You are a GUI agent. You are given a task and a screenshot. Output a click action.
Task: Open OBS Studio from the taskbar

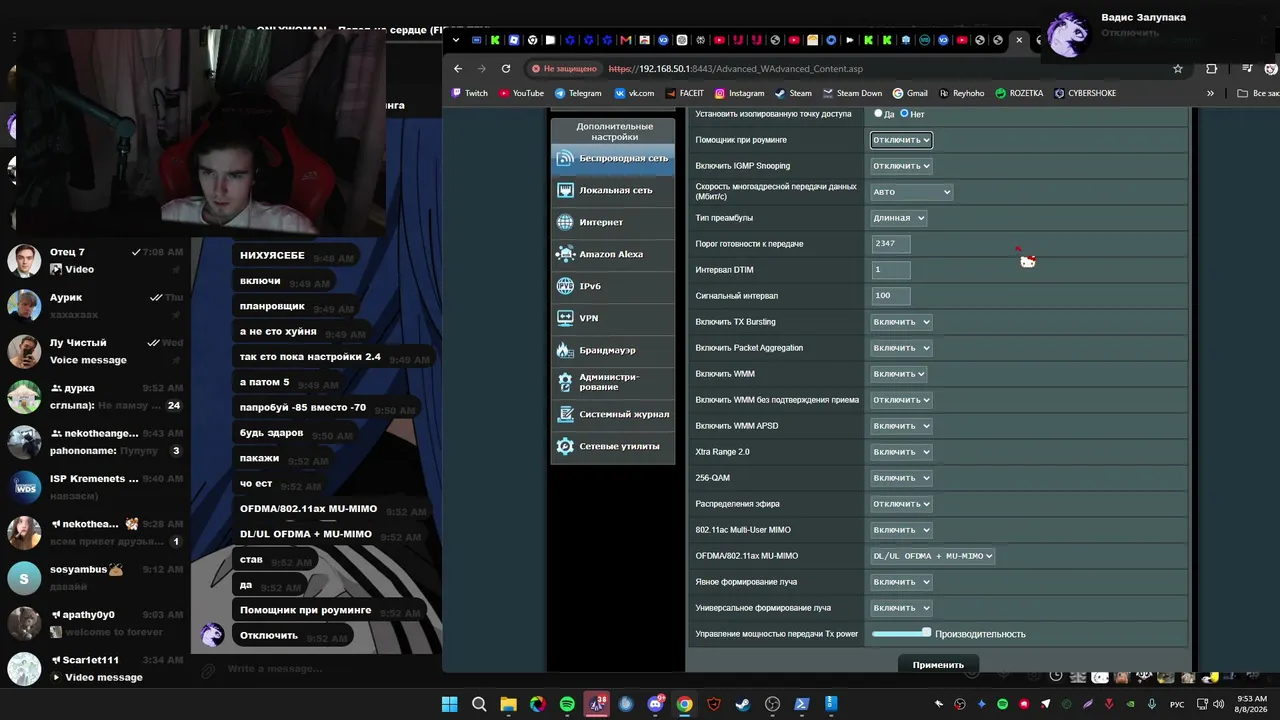tap(773, 704)
